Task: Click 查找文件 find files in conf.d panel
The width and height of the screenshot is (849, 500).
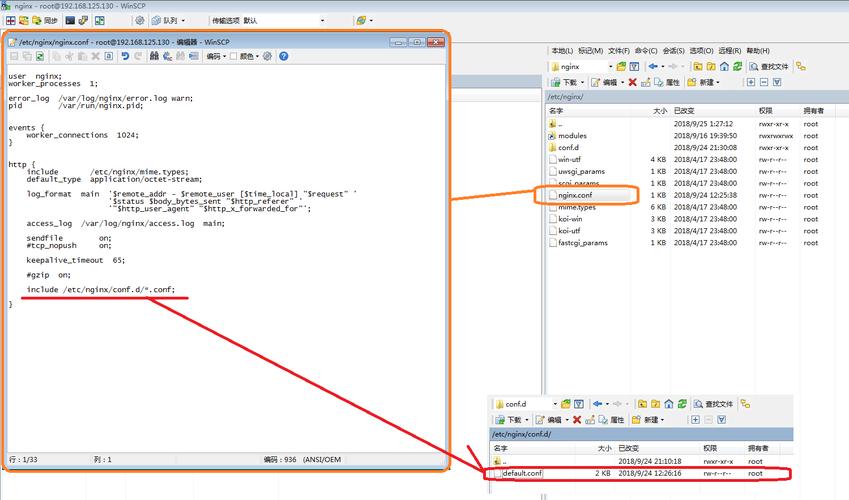Action: click(714, 404)
